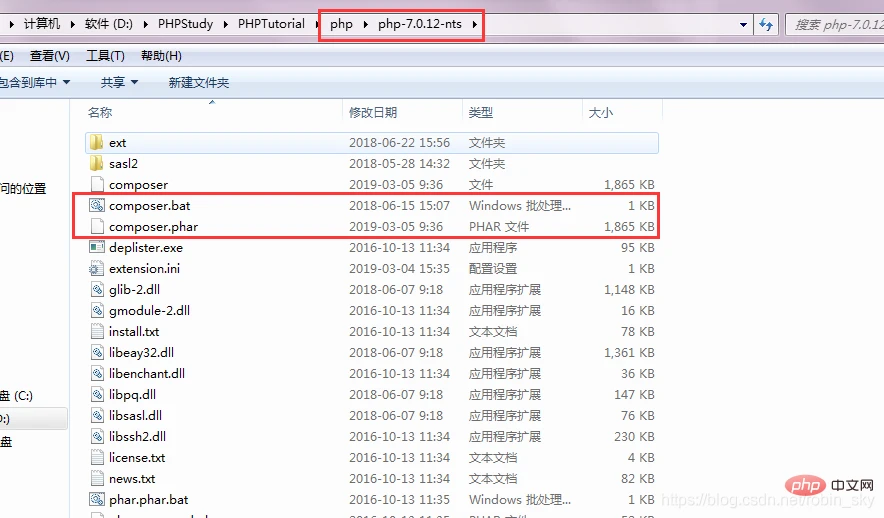
Task: Click the 新建文件夹 button
Action: [198, 82]
